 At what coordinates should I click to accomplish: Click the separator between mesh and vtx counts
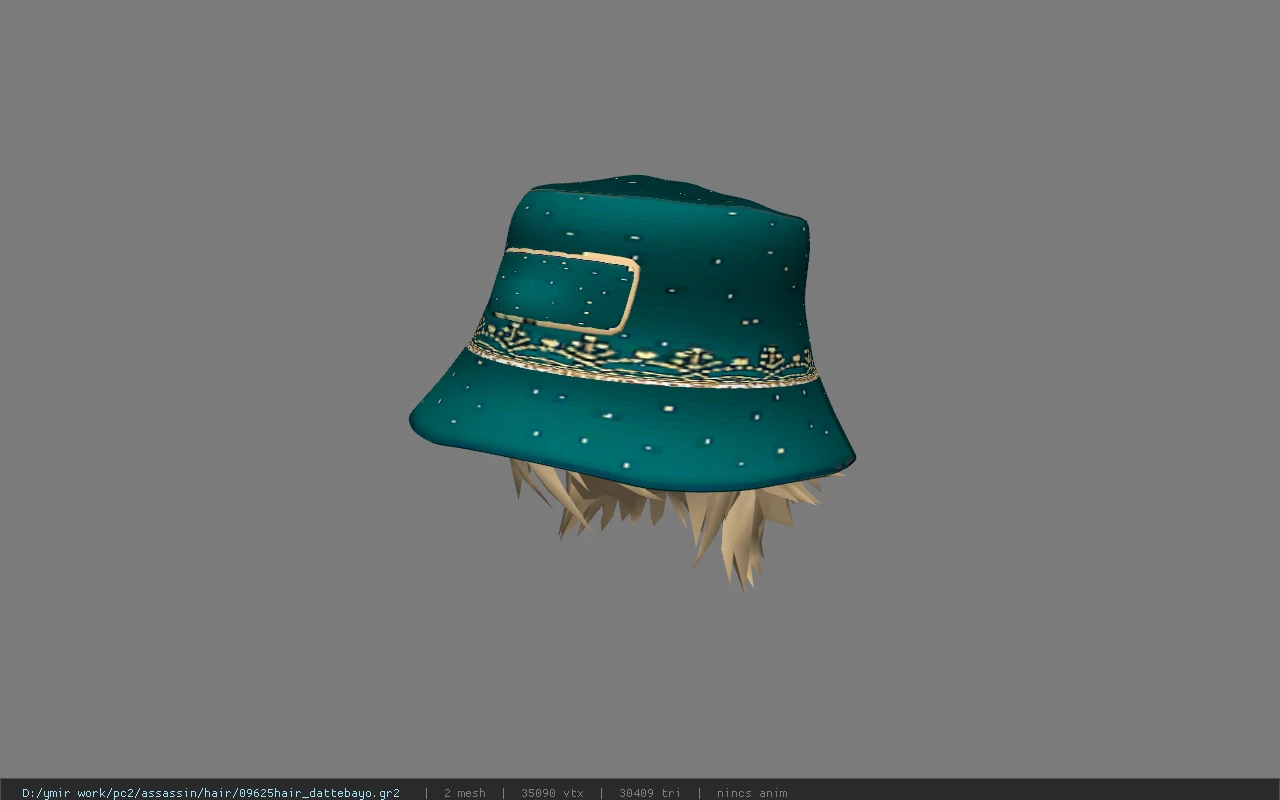[x=503, y=793]
